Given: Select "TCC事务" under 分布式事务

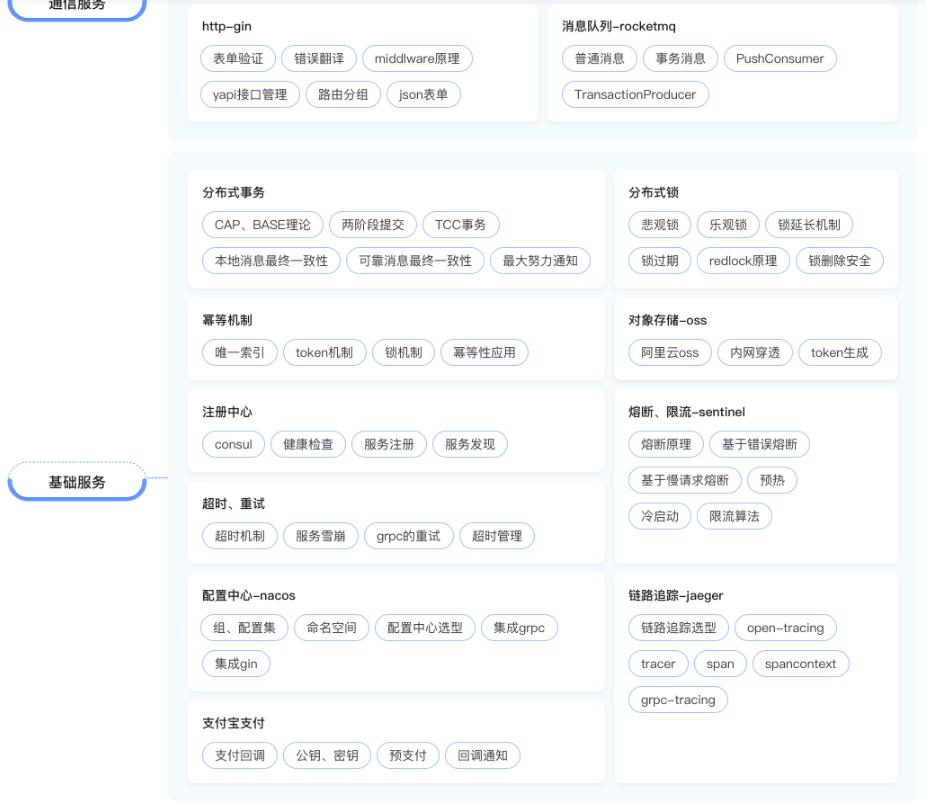Looking at the screenshot, I should coord(461,224).
